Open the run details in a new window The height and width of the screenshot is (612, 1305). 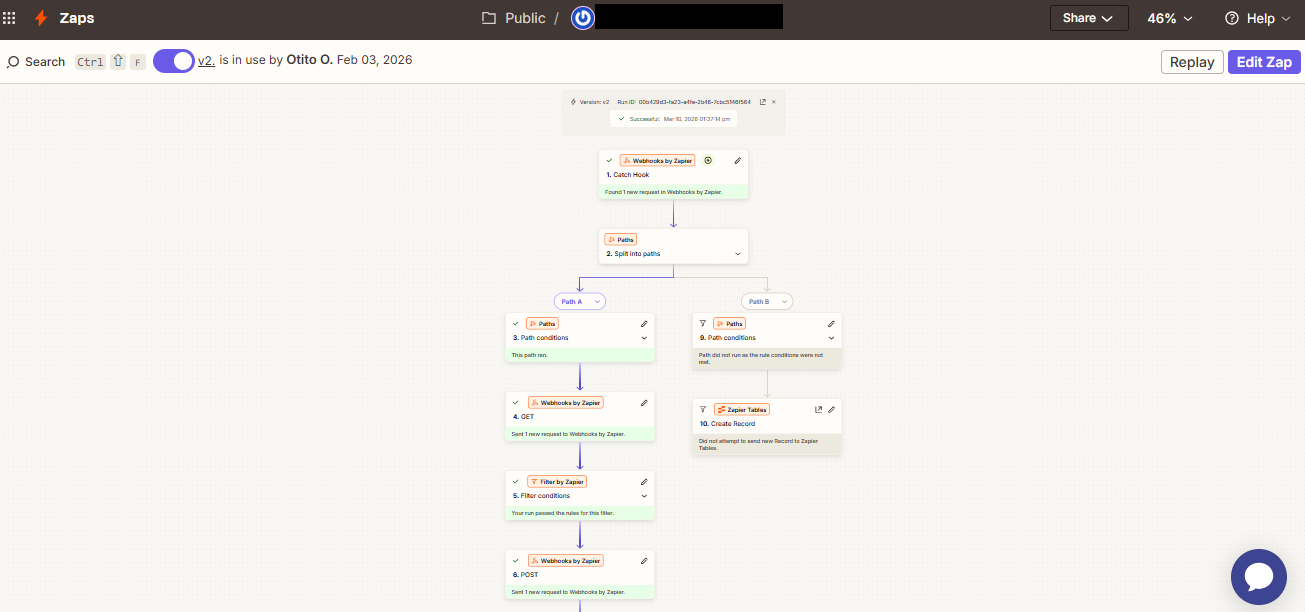763,102
